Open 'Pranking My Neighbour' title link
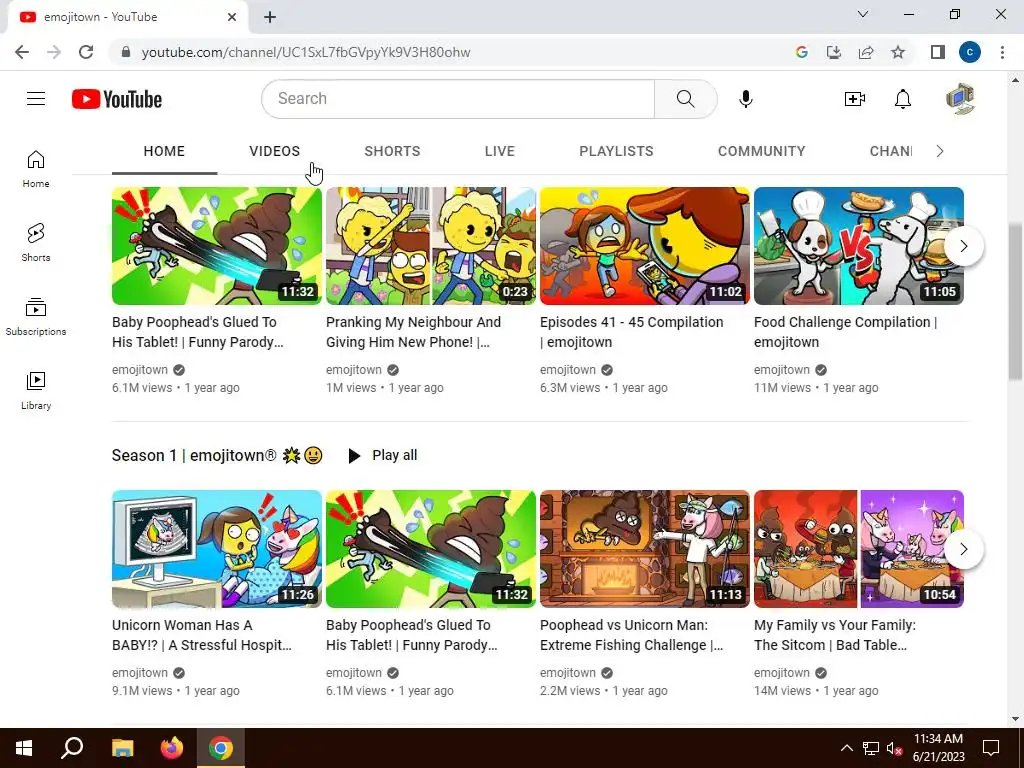Viewport: 1024px width, 768px height. click(x=413, y=332)
